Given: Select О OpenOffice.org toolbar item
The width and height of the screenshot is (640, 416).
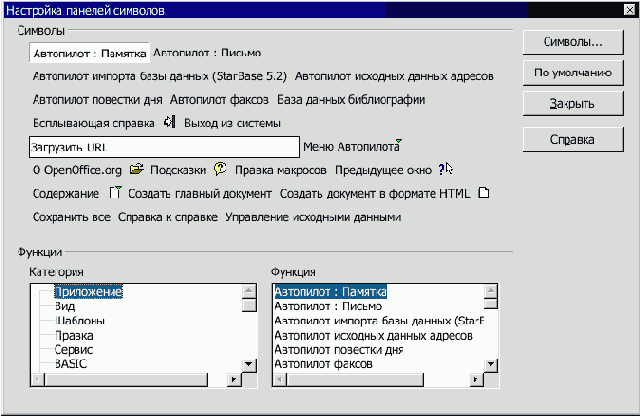Looking at the screenshot, I should pos(77,170).
